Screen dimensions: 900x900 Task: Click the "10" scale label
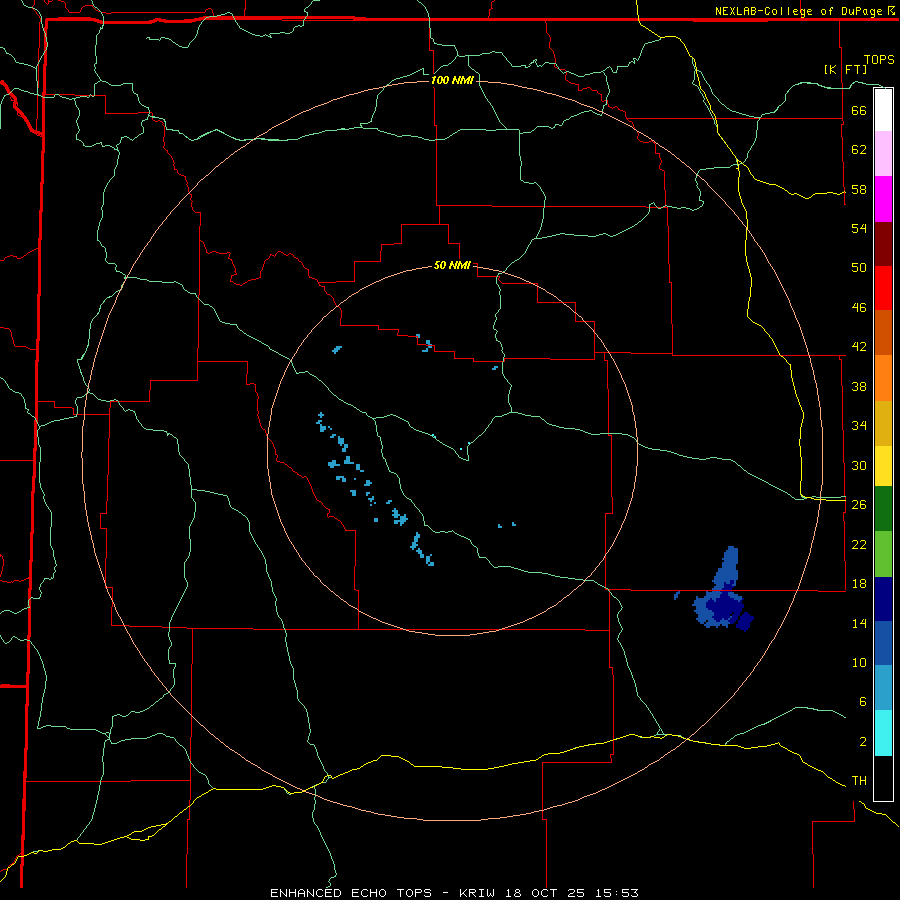(859, 662)
